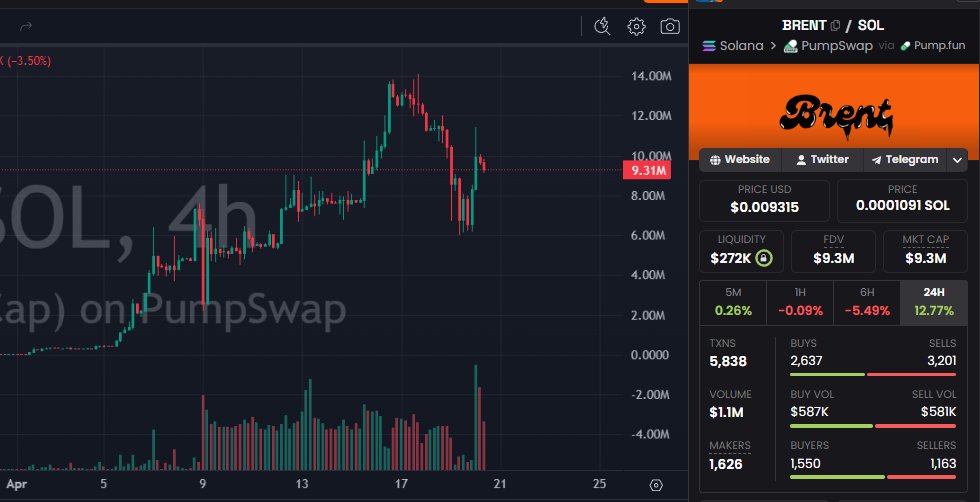Open chart settings gear icon
Viewport: 980px width, 502px height.
coord(636,27)
